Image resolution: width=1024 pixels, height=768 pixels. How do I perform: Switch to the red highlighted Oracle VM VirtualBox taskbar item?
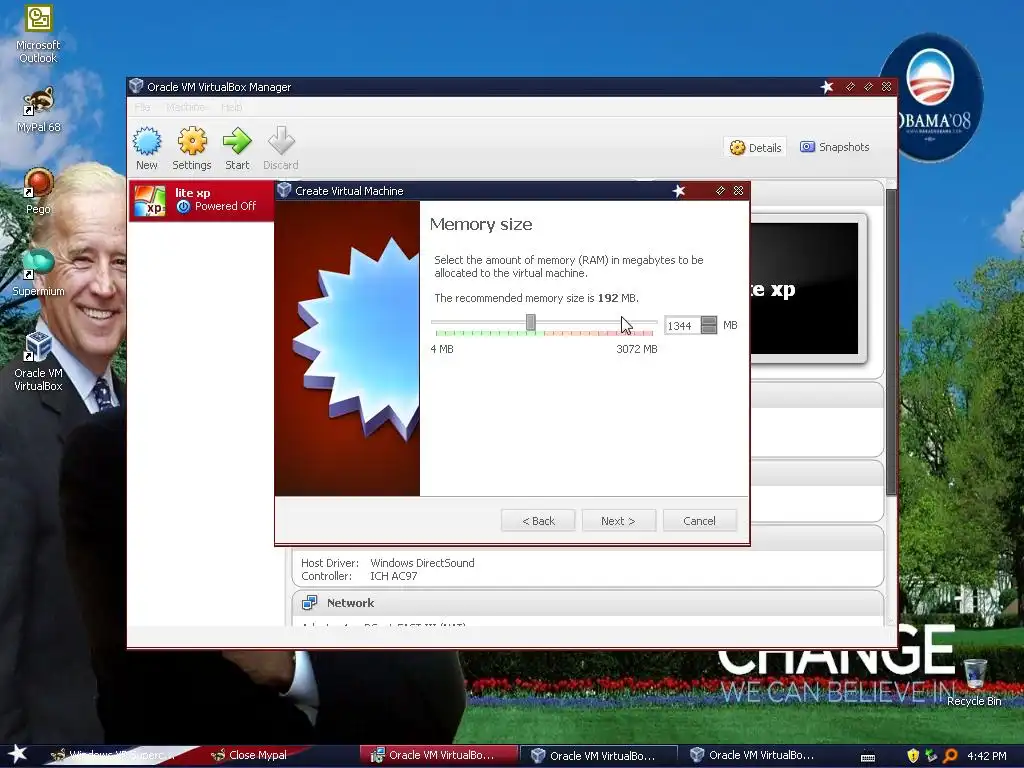point(439,755)
